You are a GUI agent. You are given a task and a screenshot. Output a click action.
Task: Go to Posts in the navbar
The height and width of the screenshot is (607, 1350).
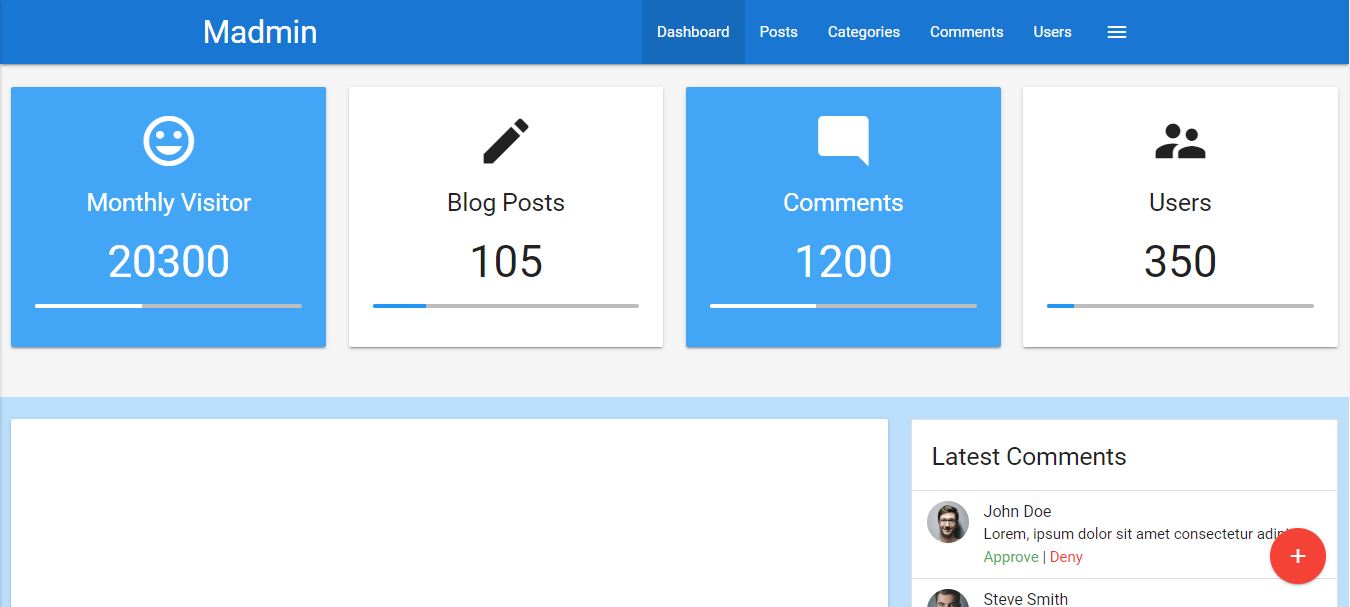[778, 32]
